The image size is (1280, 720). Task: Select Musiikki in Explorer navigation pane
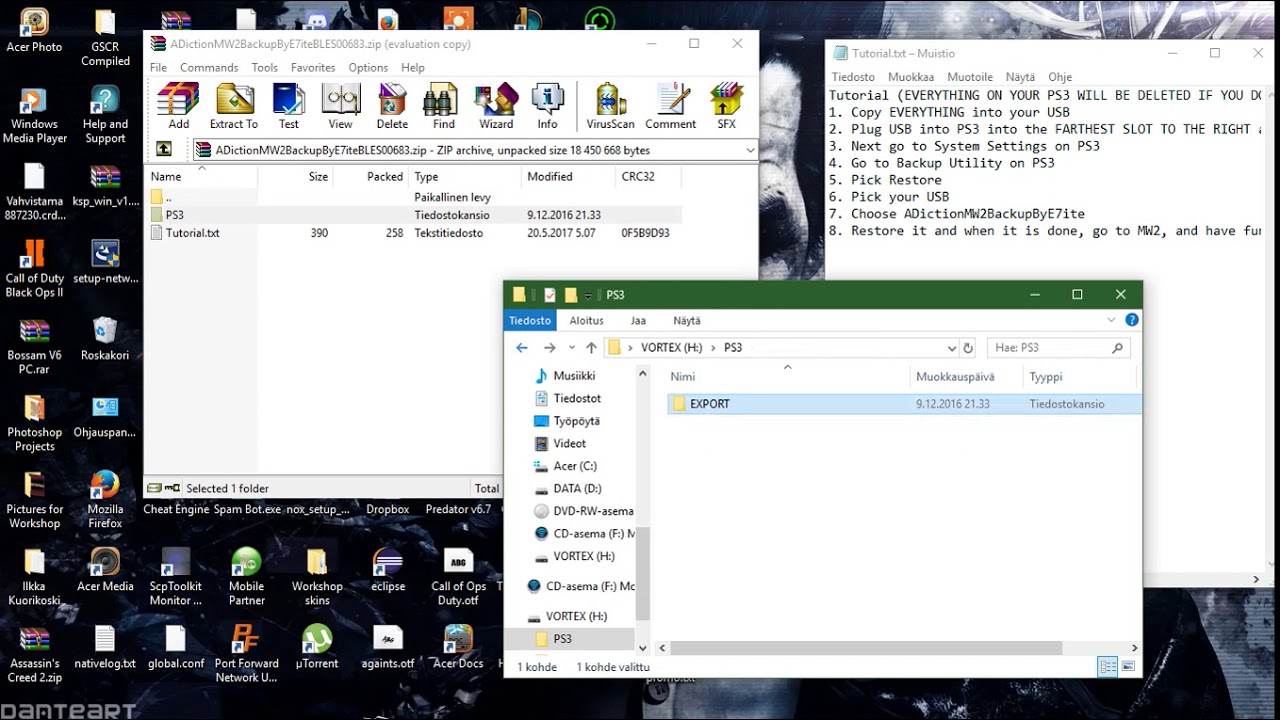574,376
